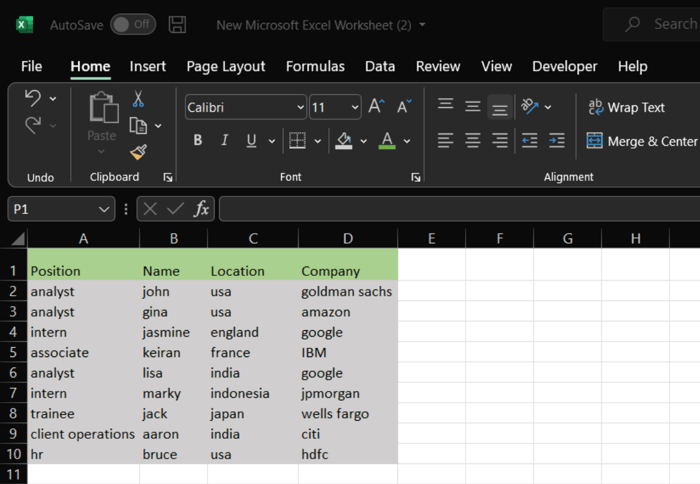Click the Cut scissors icon
Image resolution: width=700 pixels, height=484 pixels.
click(138, 99)
